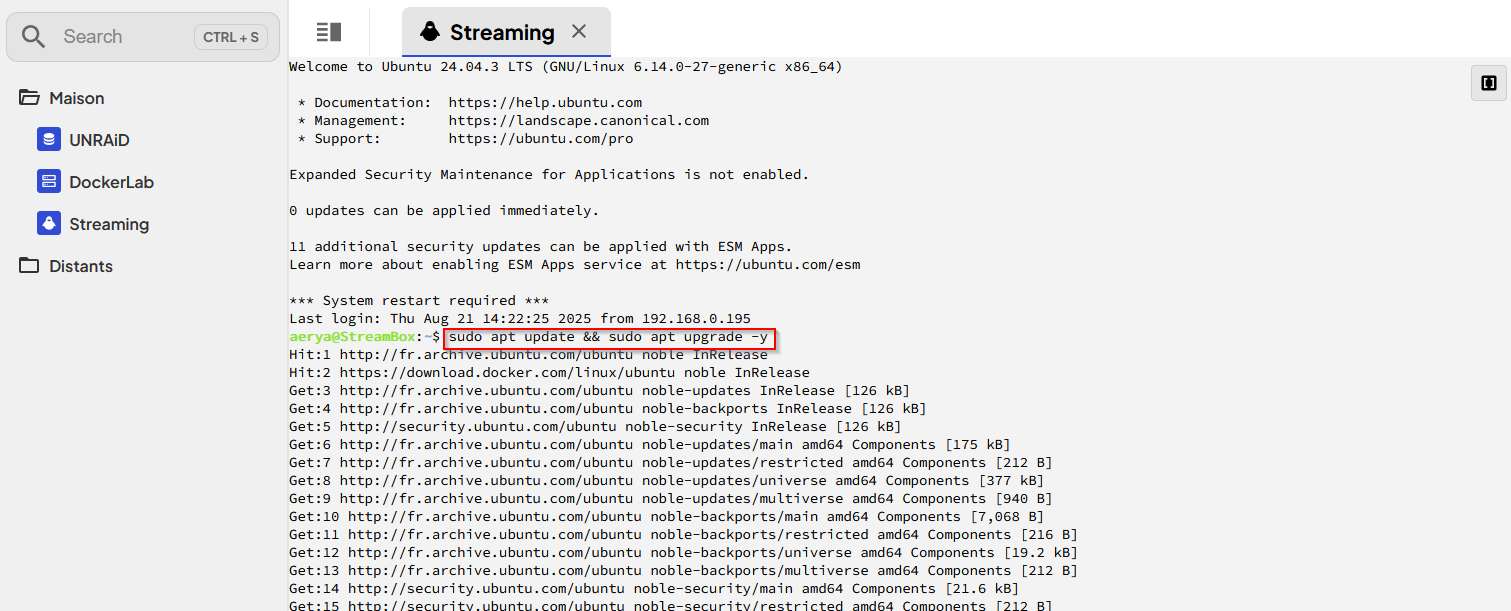Screen dimensions: 1511x611
Task: Click the 'Get:13' noble-backports/multiverse line
Action: pos(684,570)
